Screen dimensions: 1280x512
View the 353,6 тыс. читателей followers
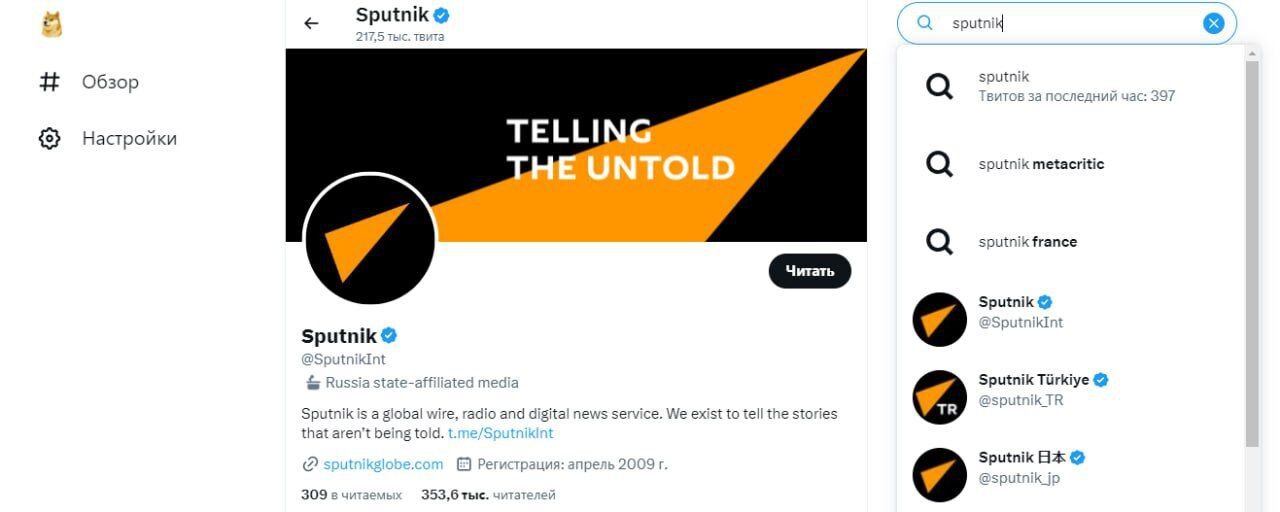(488, 495)
